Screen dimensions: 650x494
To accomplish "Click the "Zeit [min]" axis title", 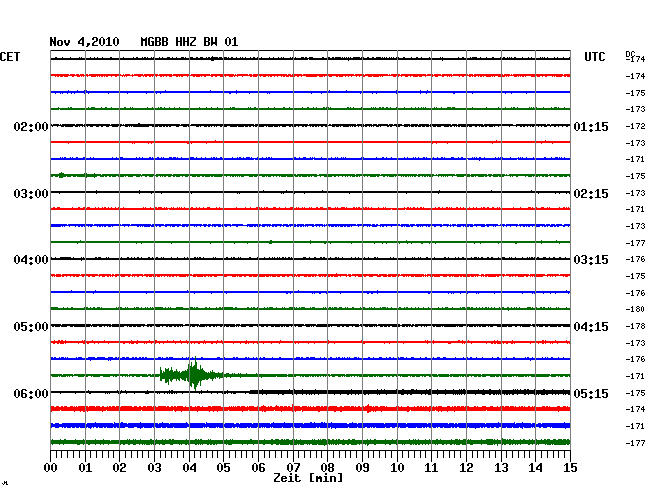I will [308, 478].
